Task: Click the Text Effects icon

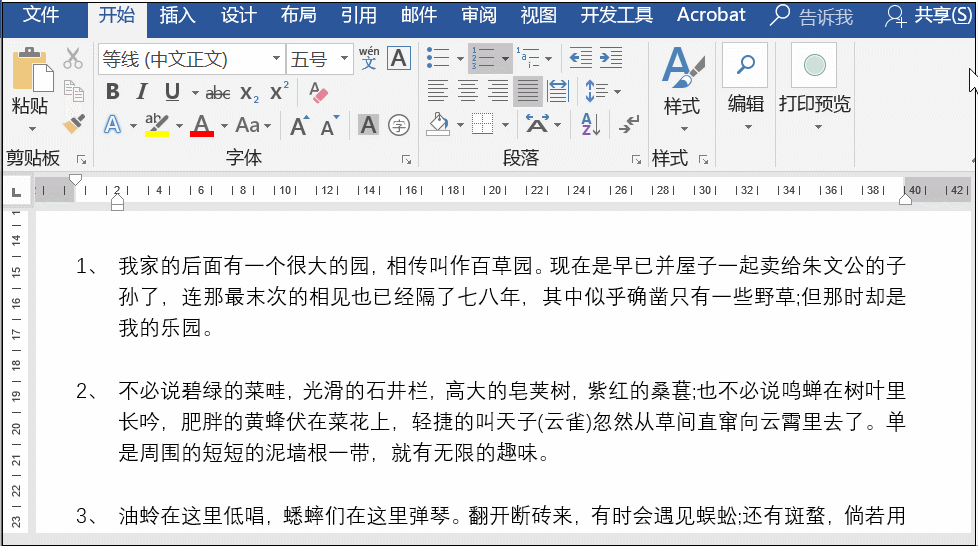Action: click(x=112, y=125)
